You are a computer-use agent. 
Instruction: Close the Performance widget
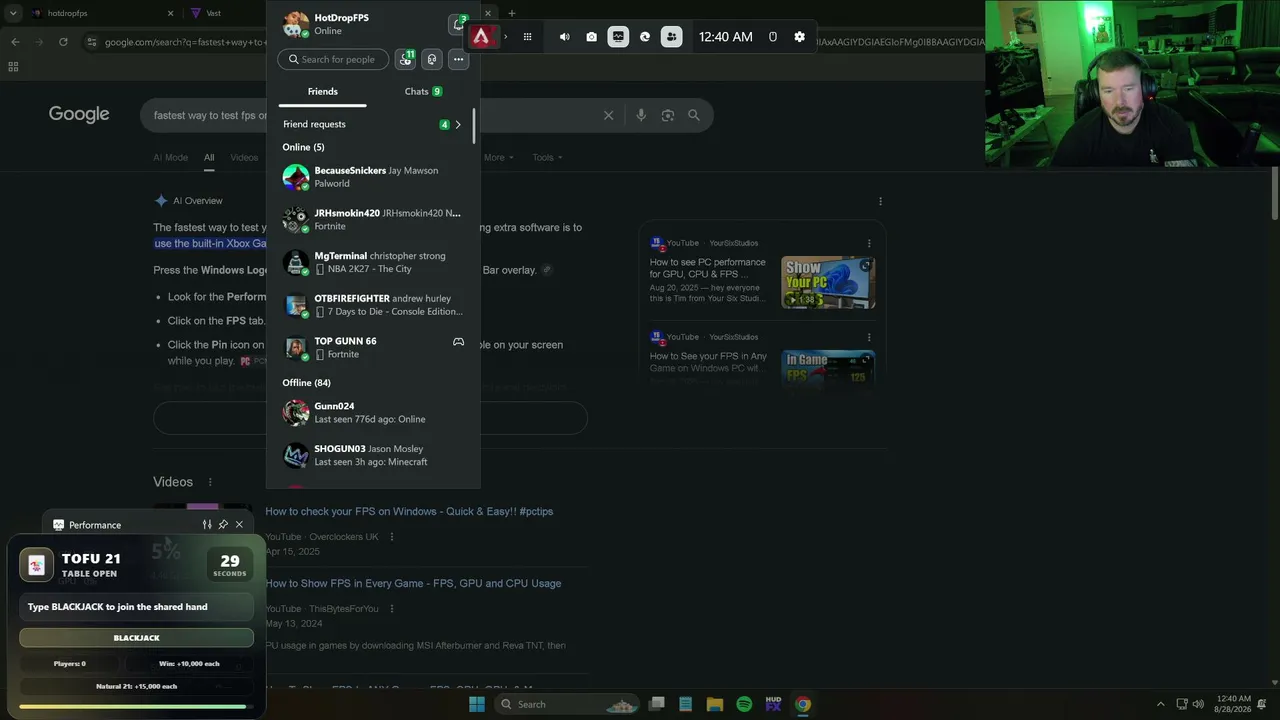239,525
